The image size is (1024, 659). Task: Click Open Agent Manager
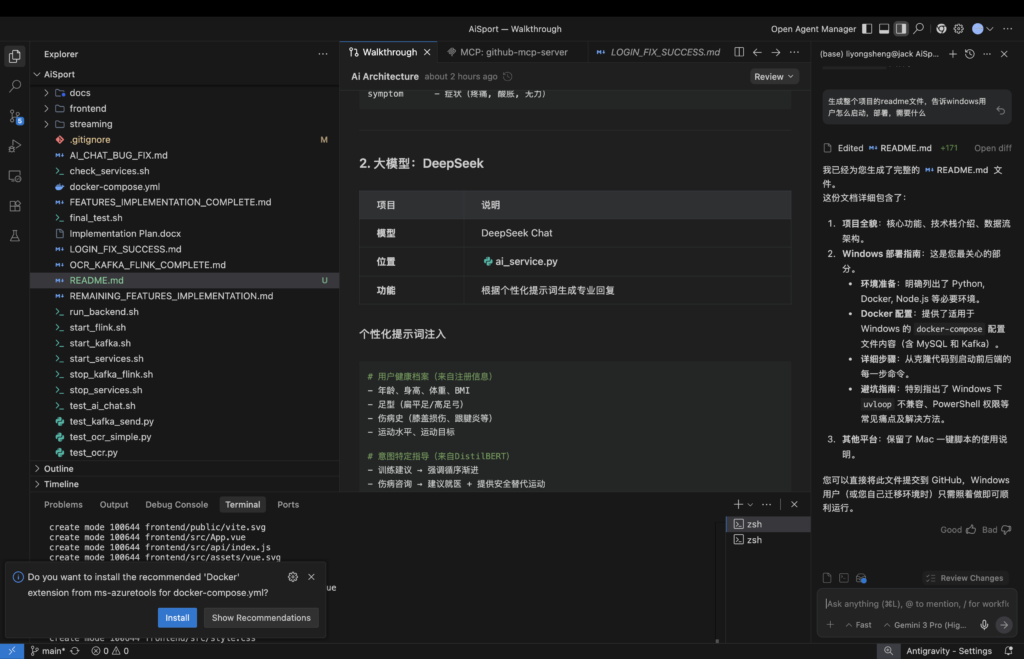coord(813,29)
